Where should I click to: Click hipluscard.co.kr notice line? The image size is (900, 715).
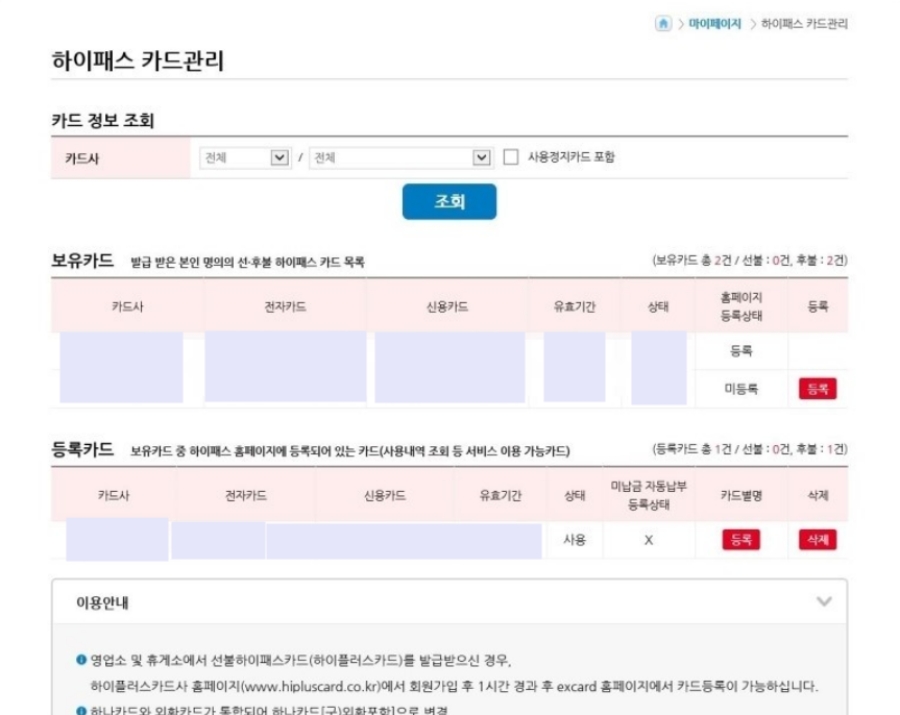tap(454, 686)
